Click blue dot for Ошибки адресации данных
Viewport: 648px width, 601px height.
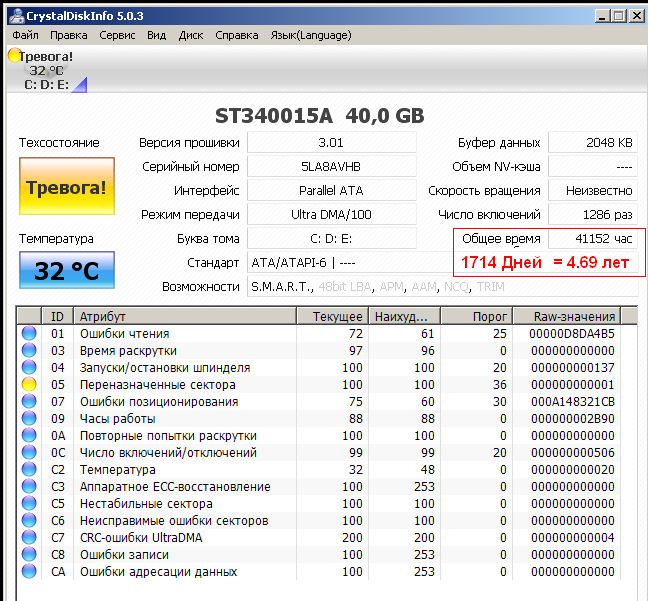[x=29, y=571]
